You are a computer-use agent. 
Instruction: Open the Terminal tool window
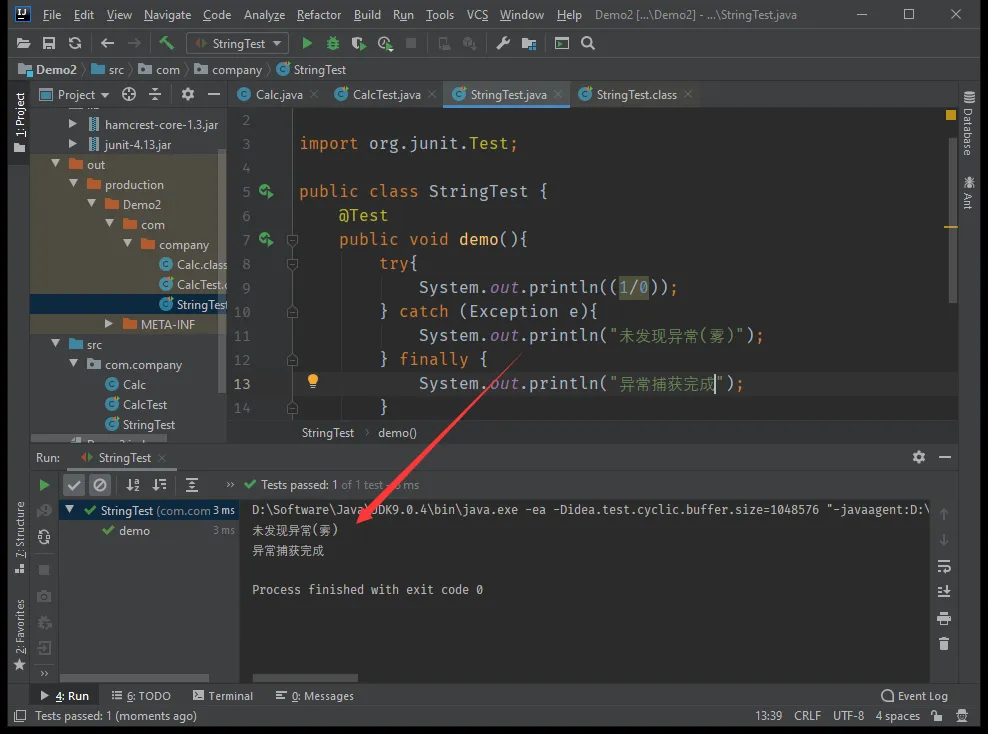[x=222, y=696]
